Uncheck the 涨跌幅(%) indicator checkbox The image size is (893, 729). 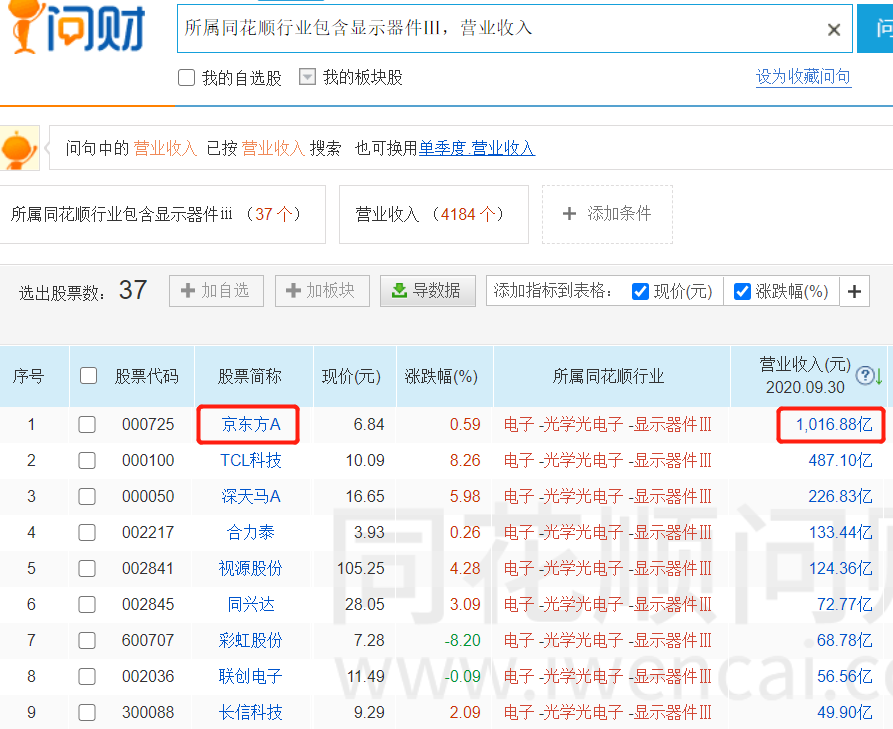742,292
